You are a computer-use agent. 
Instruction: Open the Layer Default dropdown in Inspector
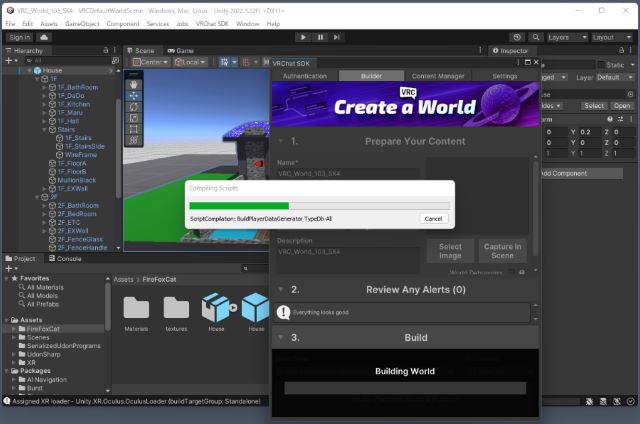click(x=615, y=77)
